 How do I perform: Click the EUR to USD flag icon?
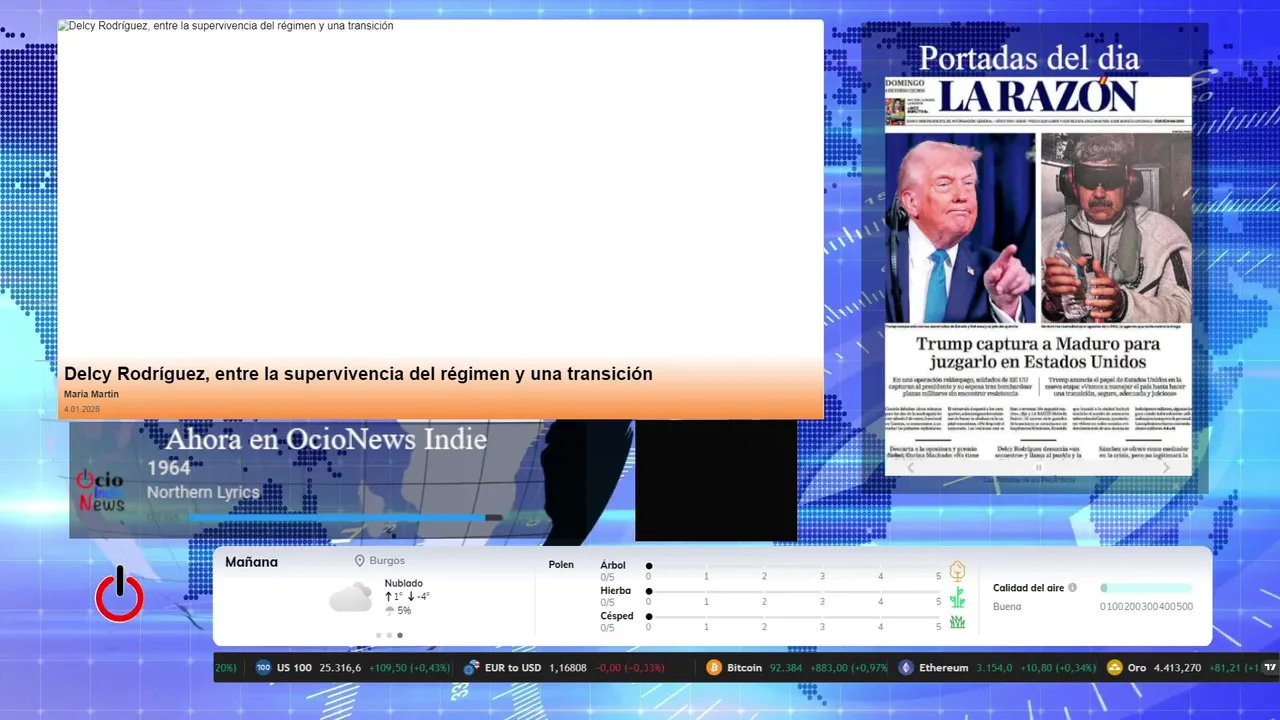[471, 667]
